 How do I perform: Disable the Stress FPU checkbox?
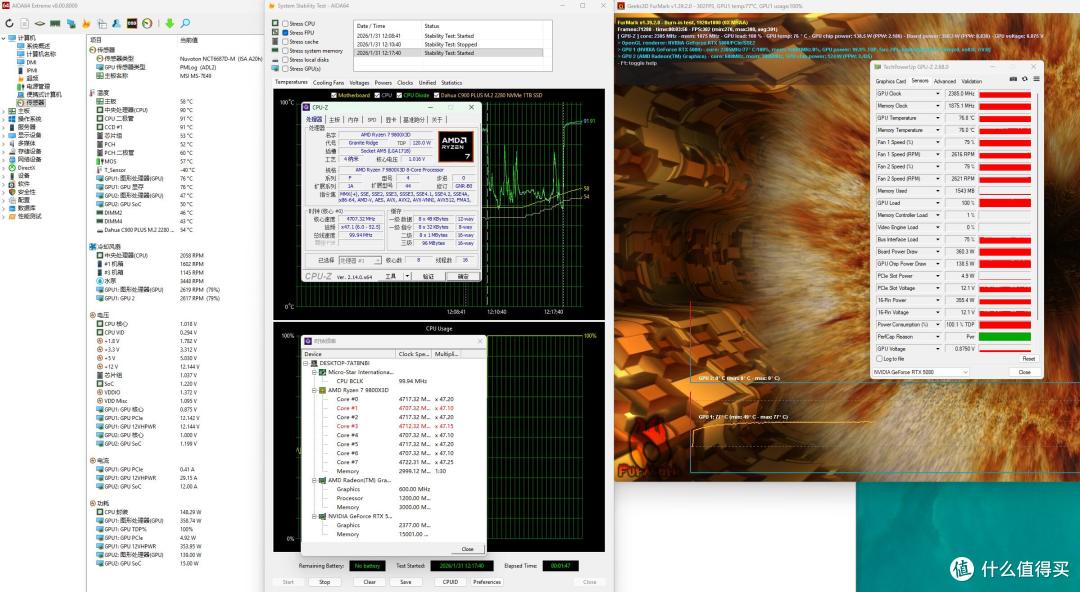(285, 32)
